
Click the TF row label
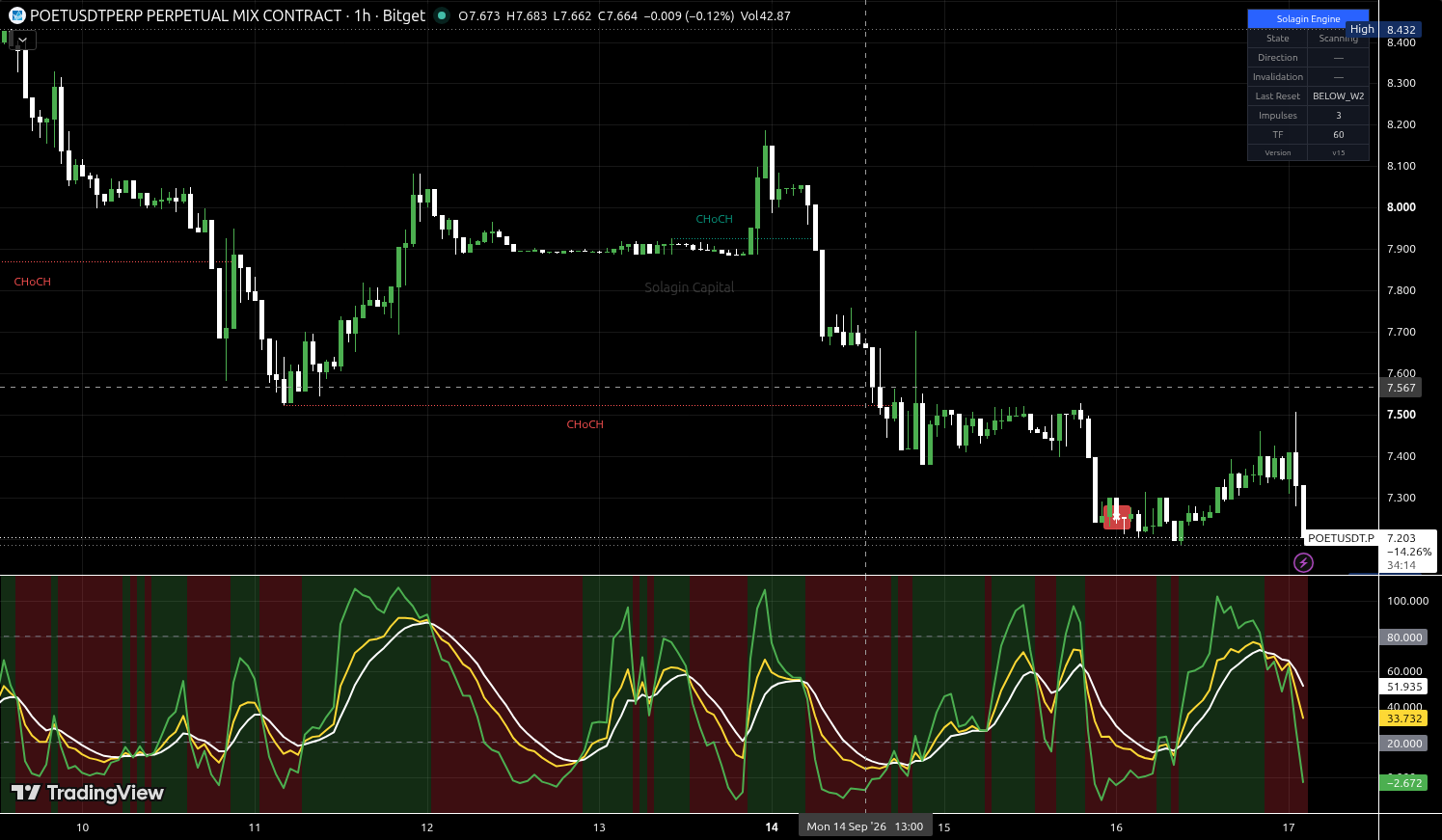coord(1278,135)
